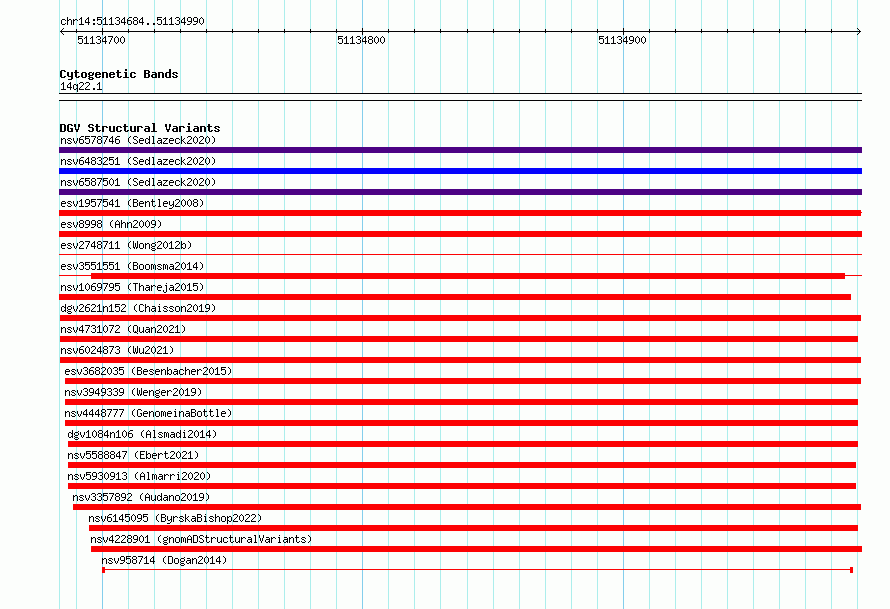Open the dgv1084n106 (Alsmadi2014) label
The width and height of the screenshot is (890, 609).
tap(142, 434)
